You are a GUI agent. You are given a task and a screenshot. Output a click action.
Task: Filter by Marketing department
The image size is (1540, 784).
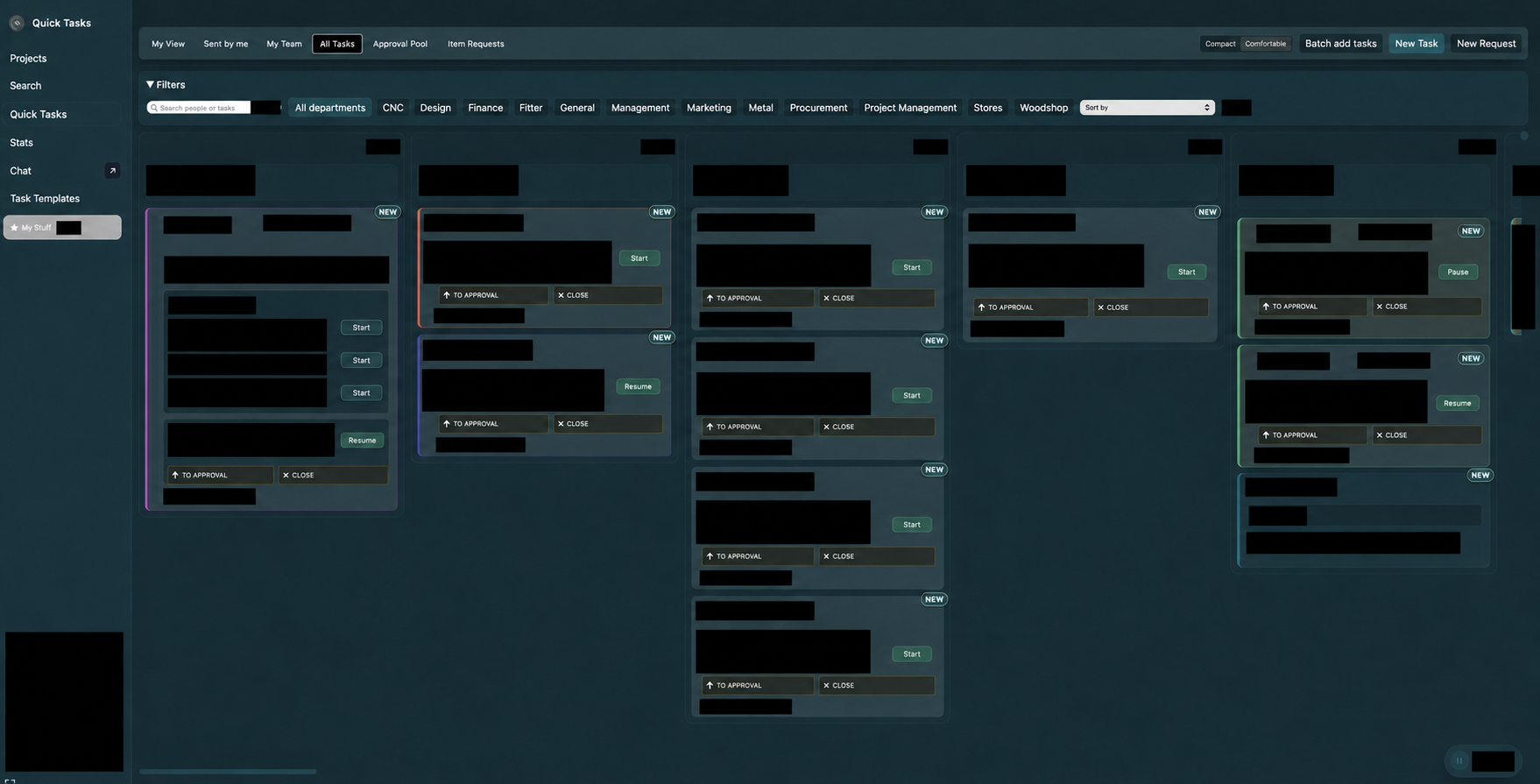[x=709, y=108]
